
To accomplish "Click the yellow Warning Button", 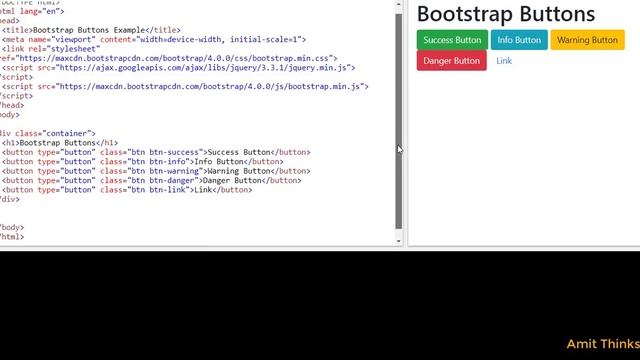I will [587, 40].
